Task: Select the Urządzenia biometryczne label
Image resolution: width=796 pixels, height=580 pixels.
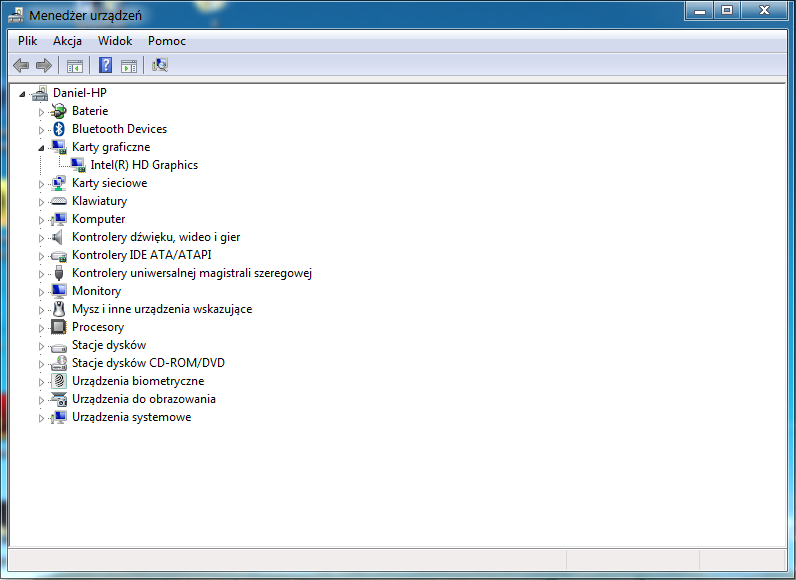Action: click(x=138, y=381)
